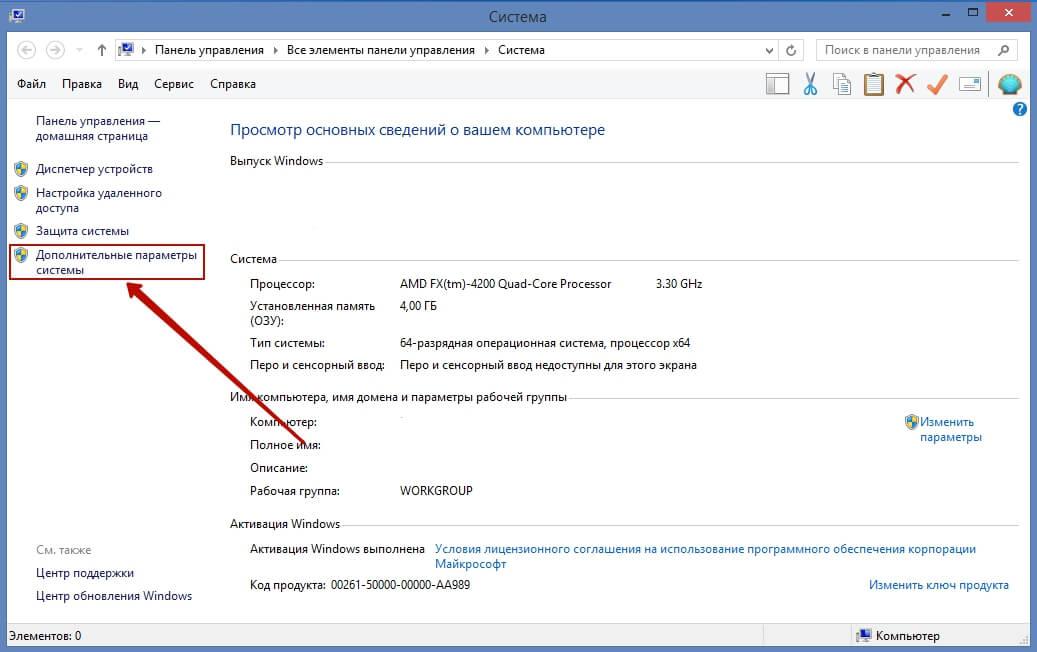Open Microsoft license agreement terms link
Screen dimensions: 1037x652
click(x=705, y=556)
